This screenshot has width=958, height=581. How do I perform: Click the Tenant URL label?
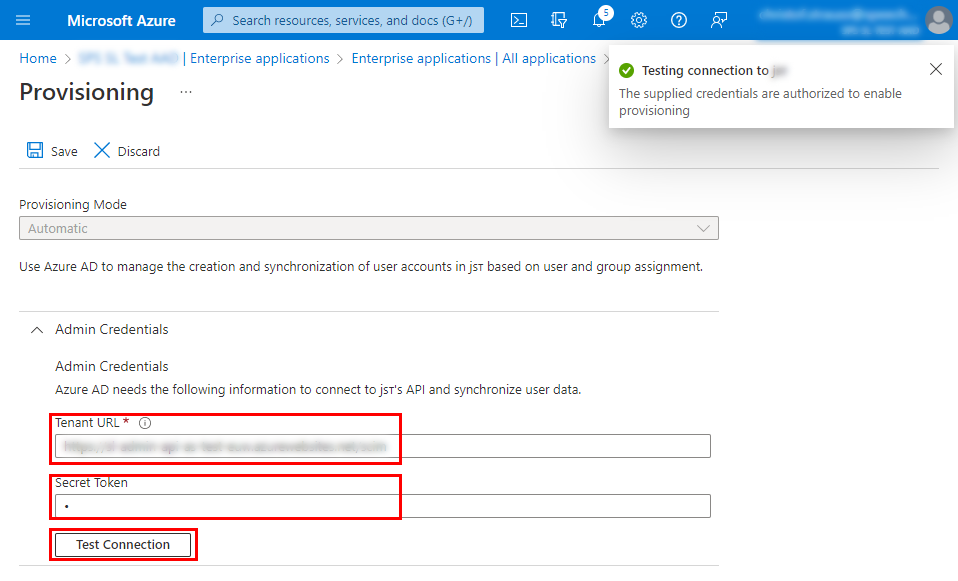coord(87,423)
